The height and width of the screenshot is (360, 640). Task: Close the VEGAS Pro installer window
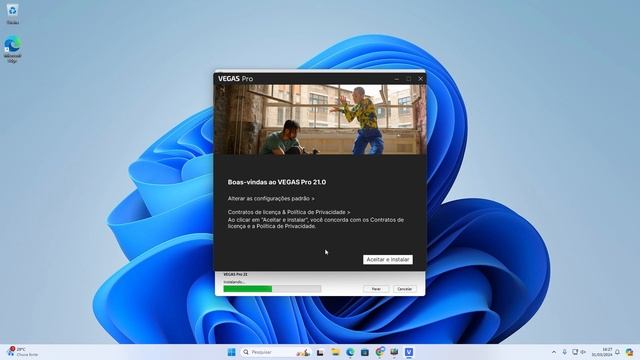coord(420,79)
